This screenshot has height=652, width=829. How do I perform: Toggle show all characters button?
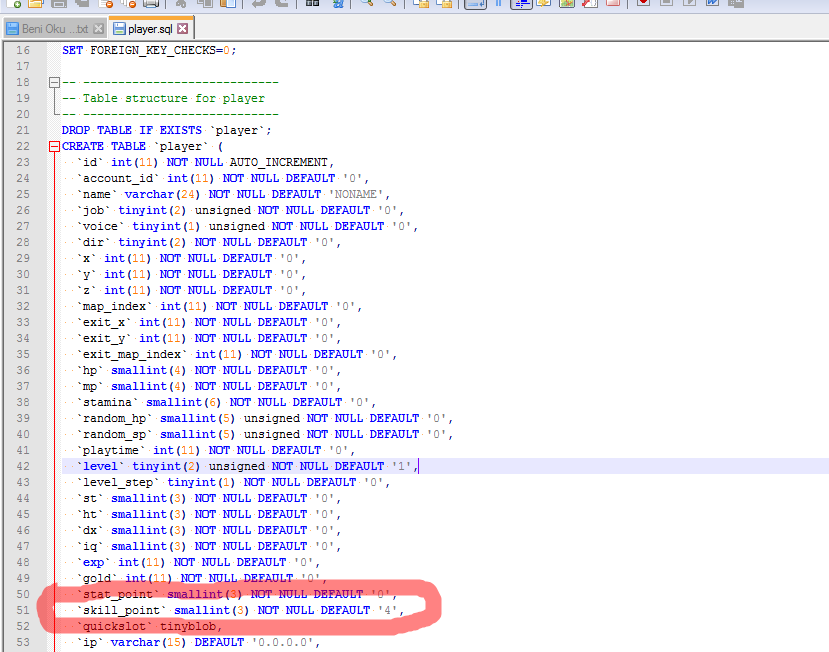tap(498, 3)
